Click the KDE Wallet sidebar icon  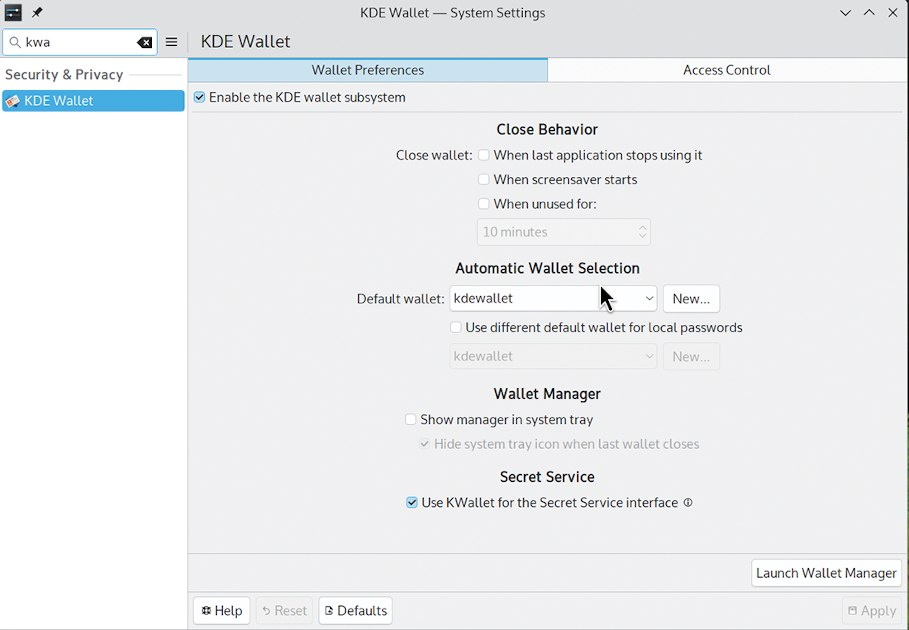13,101
